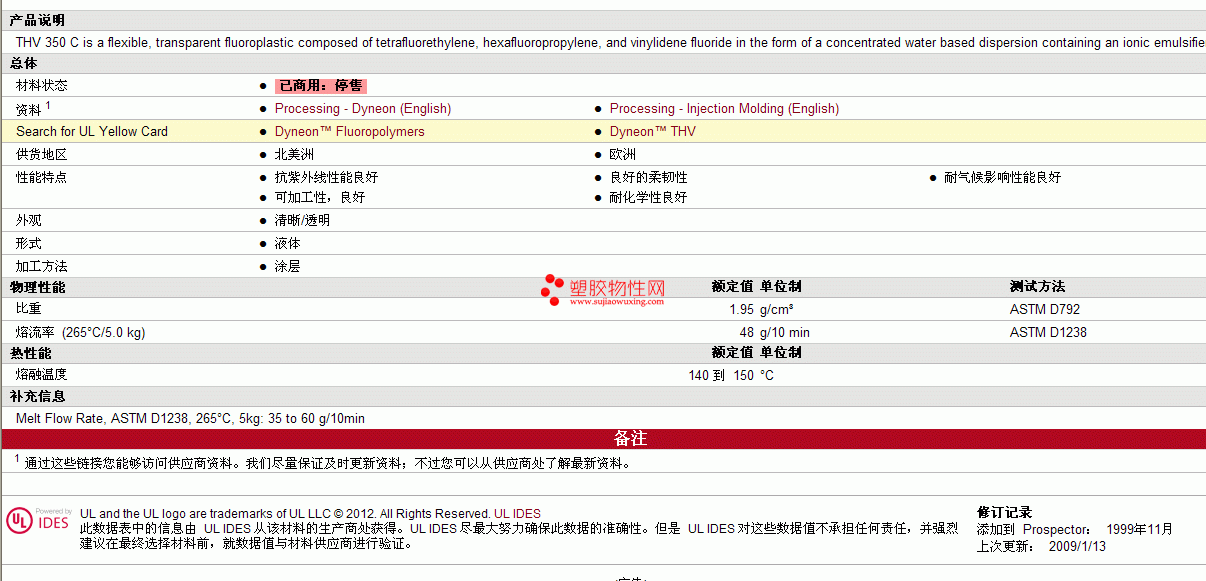Click the 修订记录 heading
The image size is (1206, 581).
tap(1004, 513)
